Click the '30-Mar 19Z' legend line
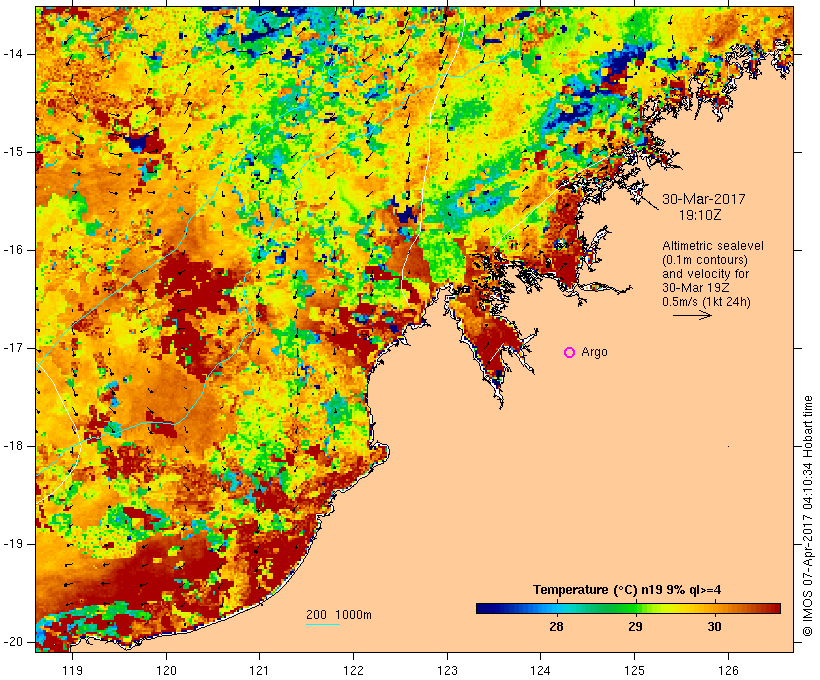 point(696,288)
